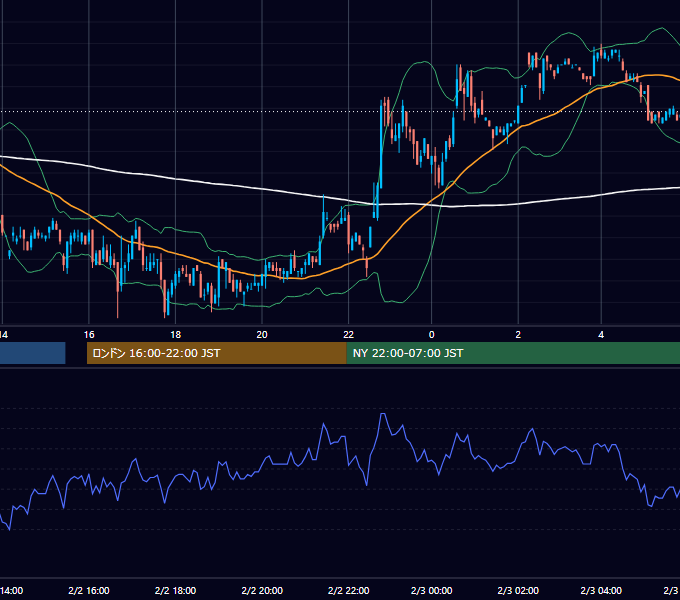Click the 4 hour label on the price chart axis
This screenshot has height=600, width=680.
601,335
